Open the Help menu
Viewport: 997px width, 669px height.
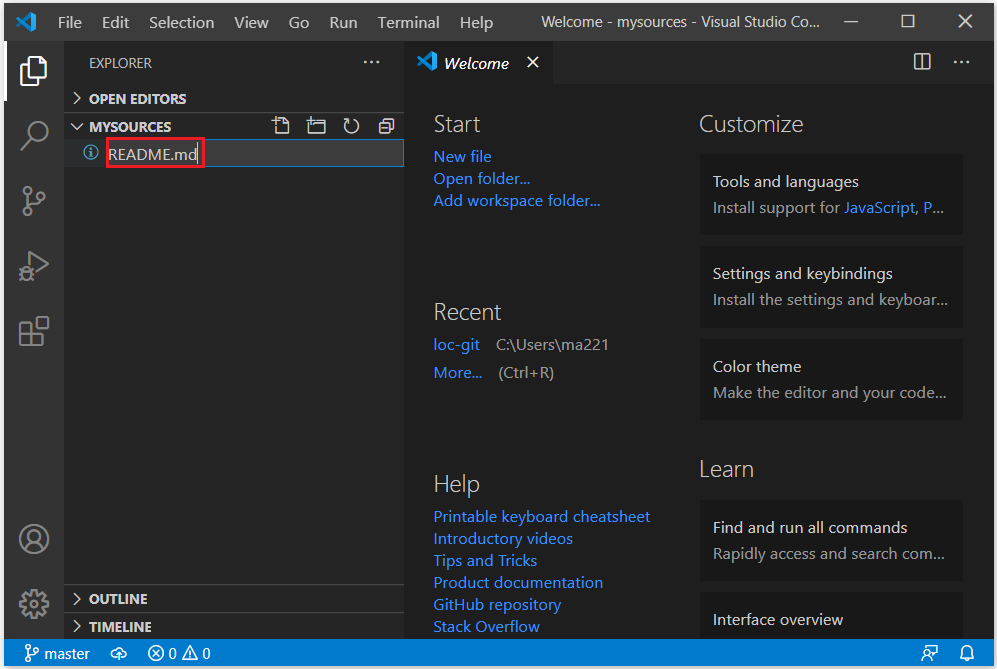click(x=476, y=22)
